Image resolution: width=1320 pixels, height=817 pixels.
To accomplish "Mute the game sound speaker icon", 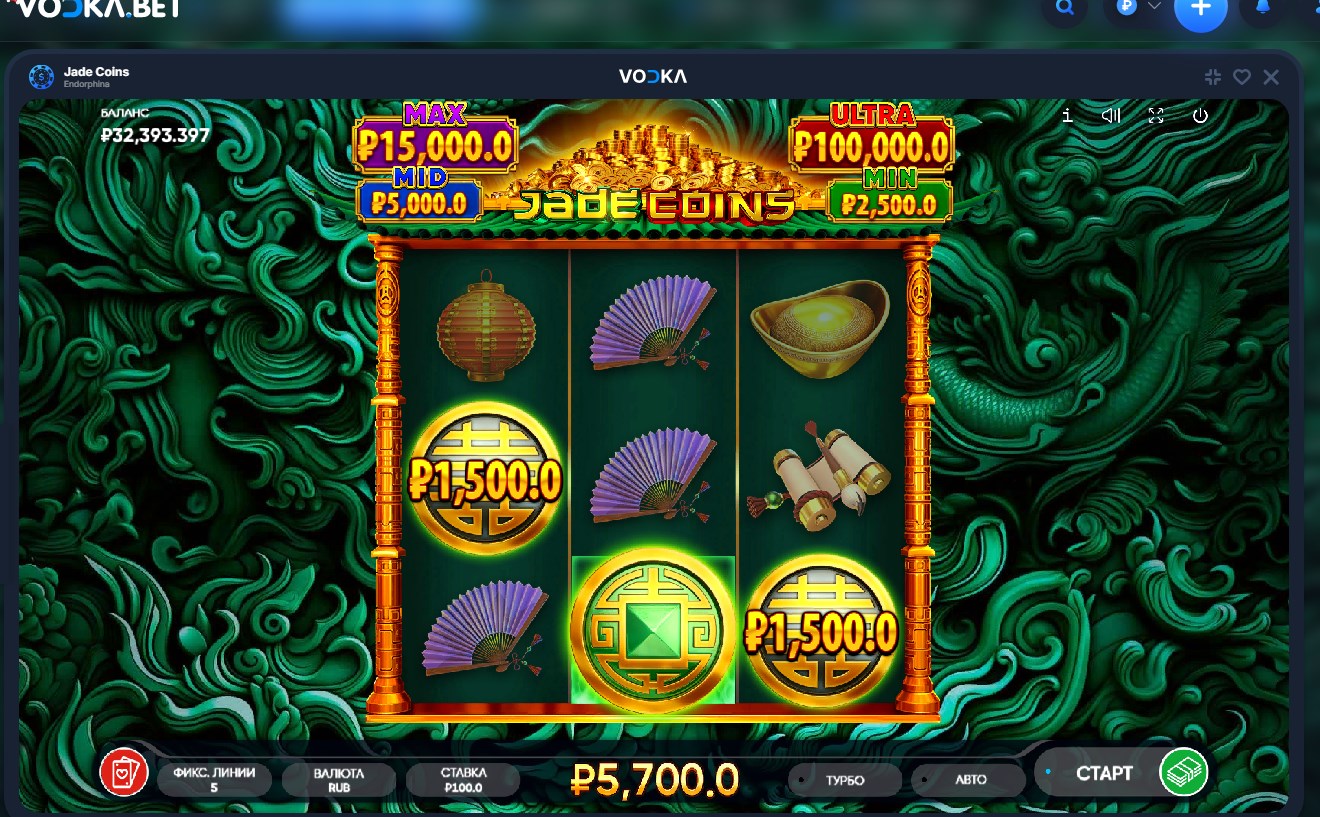I will click(1111, 115).
